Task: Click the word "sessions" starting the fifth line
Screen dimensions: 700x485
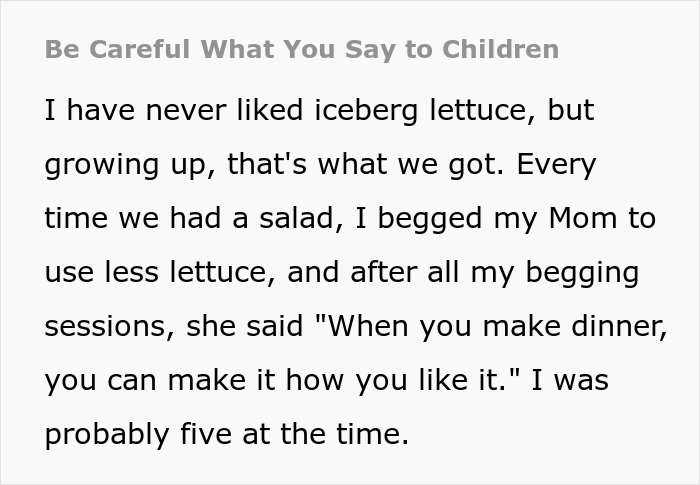Action: [x=112, y=327]
